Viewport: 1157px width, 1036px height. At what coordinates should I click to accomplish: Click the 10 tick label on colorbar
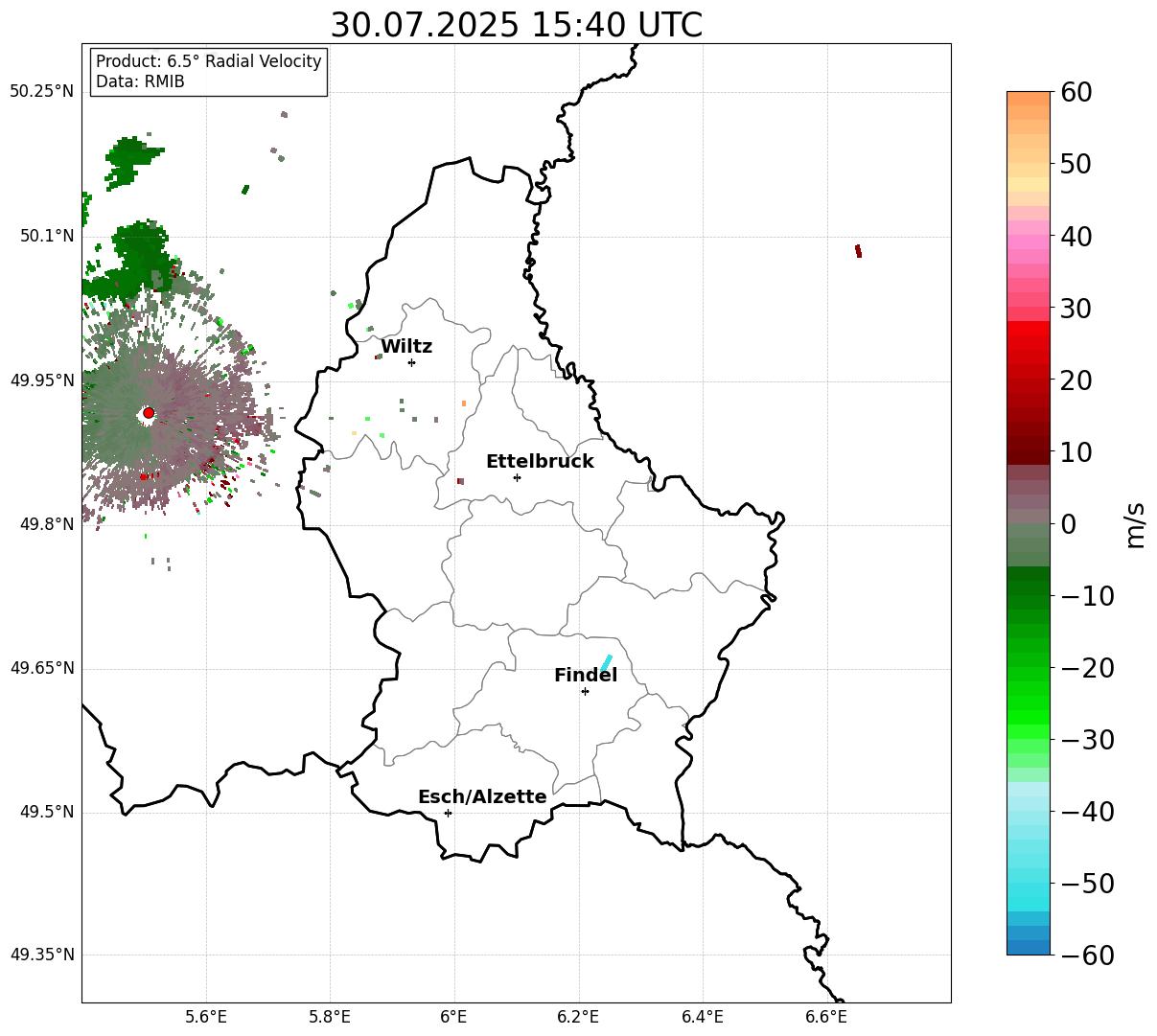point(1078,451)
